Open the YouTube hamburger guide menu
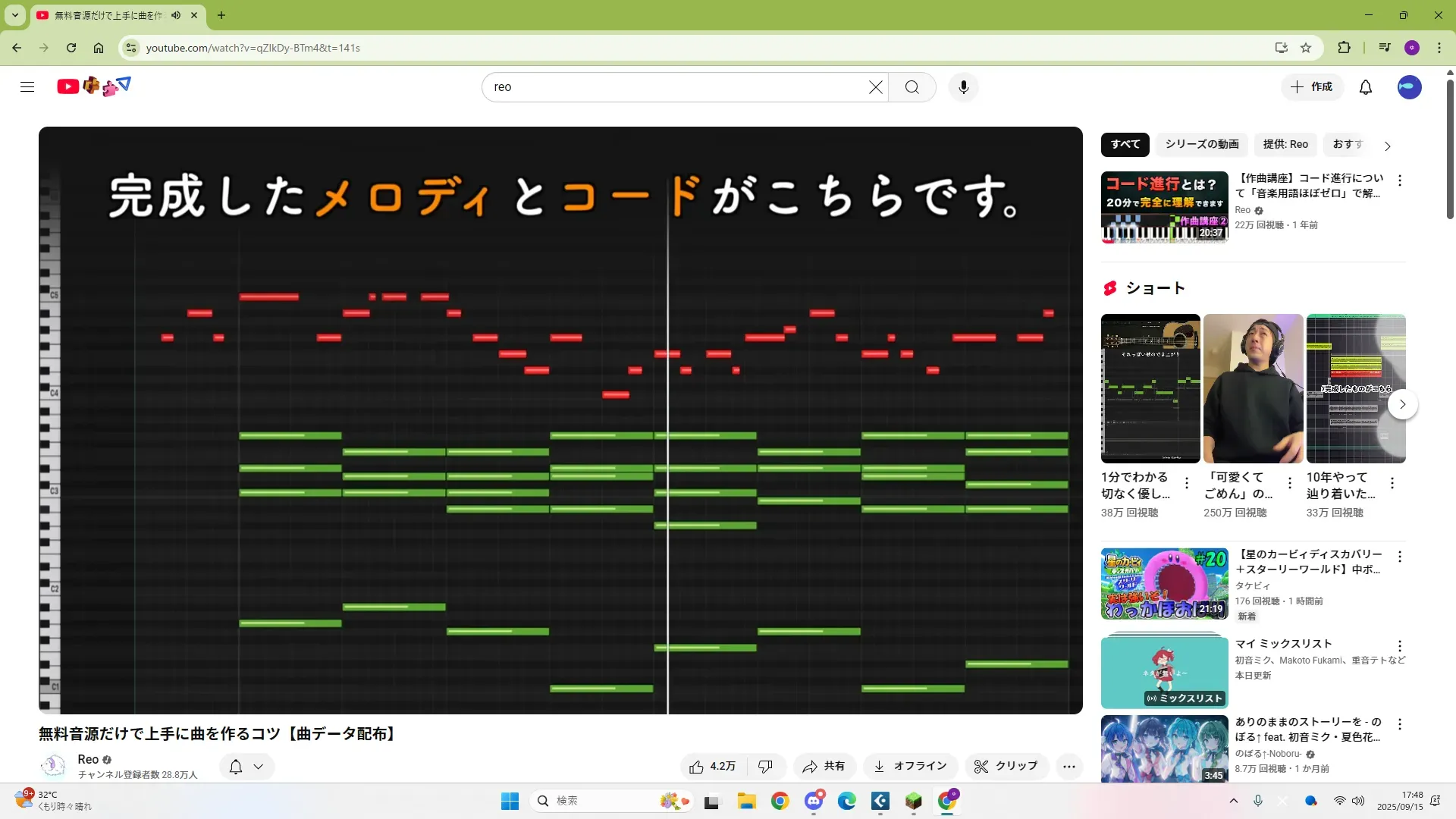1456x819 pixels. pyautogui.click(x=27, y=86)
